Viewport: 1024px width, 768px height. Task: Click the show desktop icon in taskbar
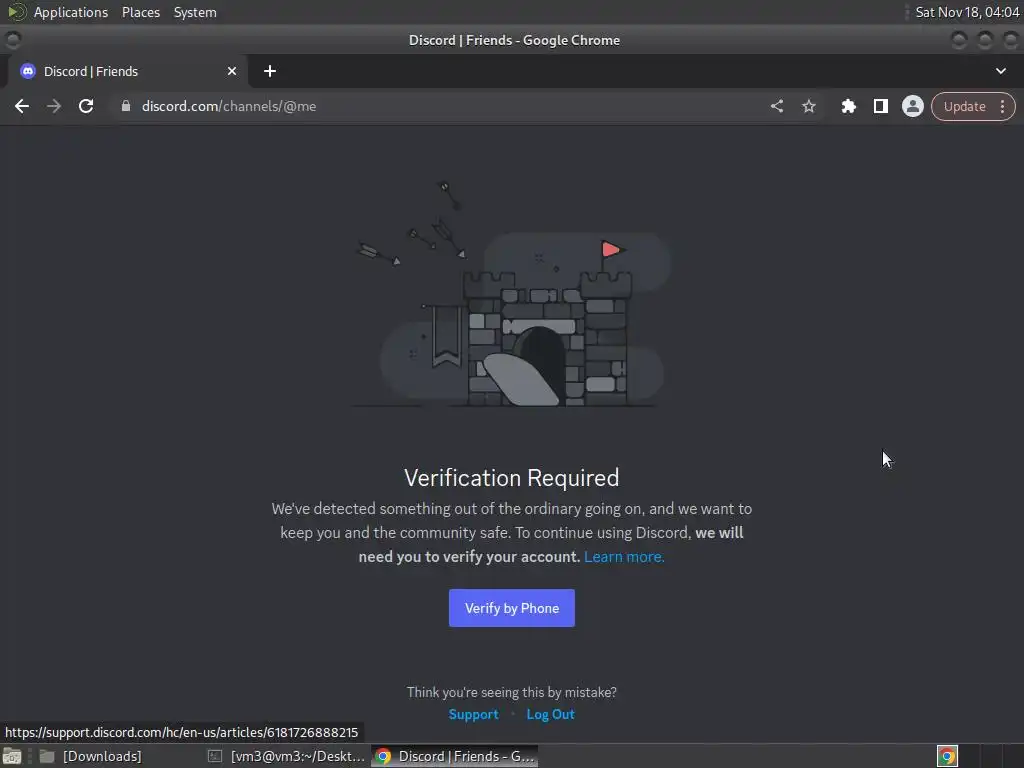click(x=12, y=756)
